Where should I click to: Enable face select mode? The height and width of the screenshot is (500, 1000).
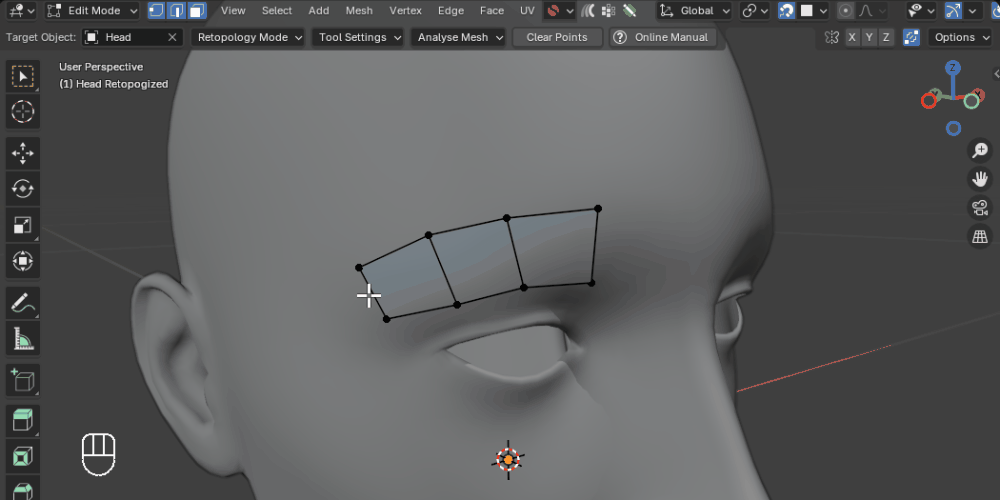(197, 10)
